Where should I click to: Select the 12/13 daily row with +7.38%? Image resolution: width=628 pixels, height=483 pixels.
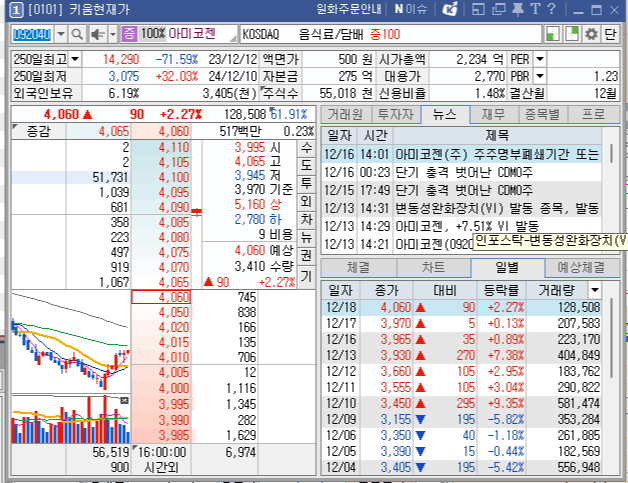tap(461, 355)
